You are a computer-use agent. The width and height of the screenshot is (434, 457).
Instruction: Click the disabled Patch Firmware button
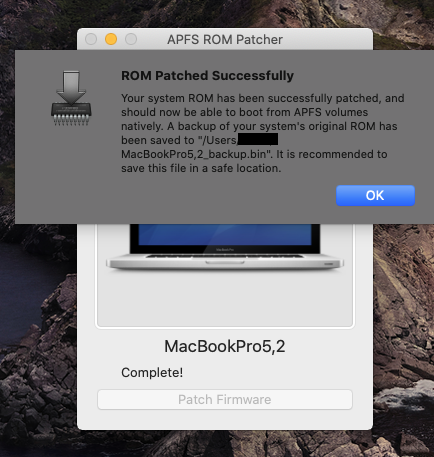(225, 399)
